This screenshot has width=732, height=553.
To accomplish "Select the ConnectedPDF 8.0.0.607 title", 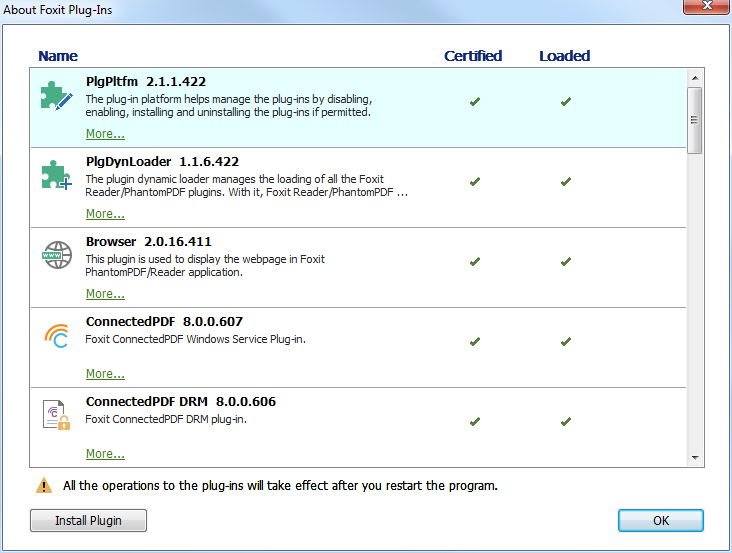I will (x=164, y=322).
